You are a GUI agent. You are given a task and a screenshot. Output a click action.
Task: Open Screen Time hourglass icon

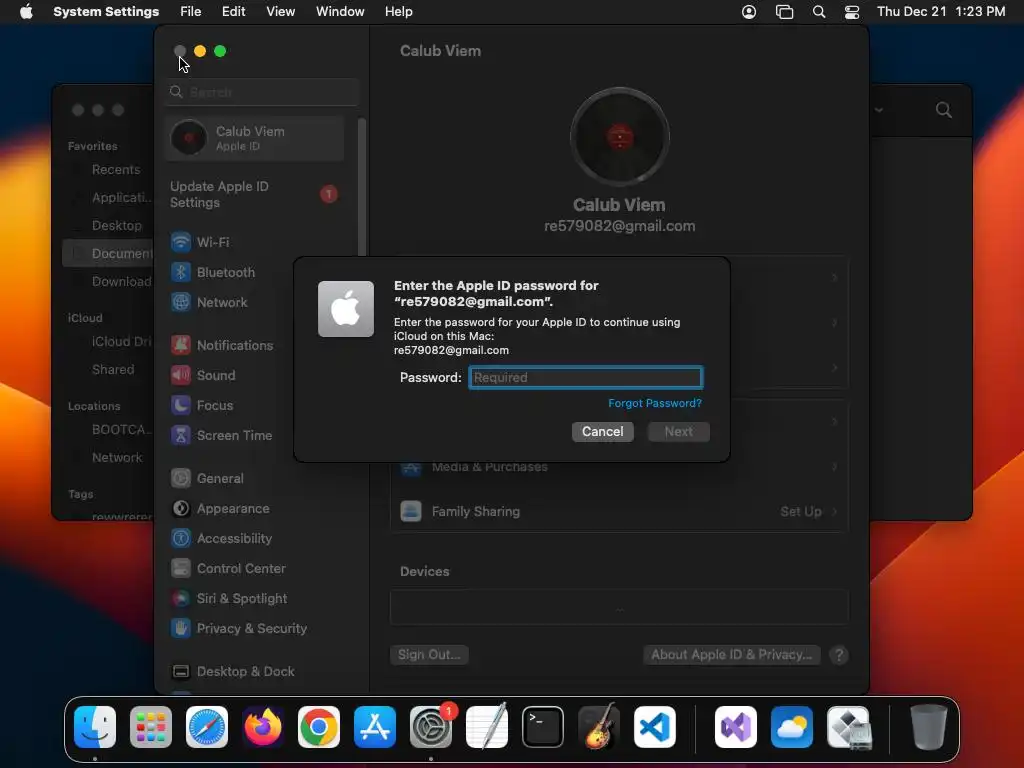click(181, 435)
